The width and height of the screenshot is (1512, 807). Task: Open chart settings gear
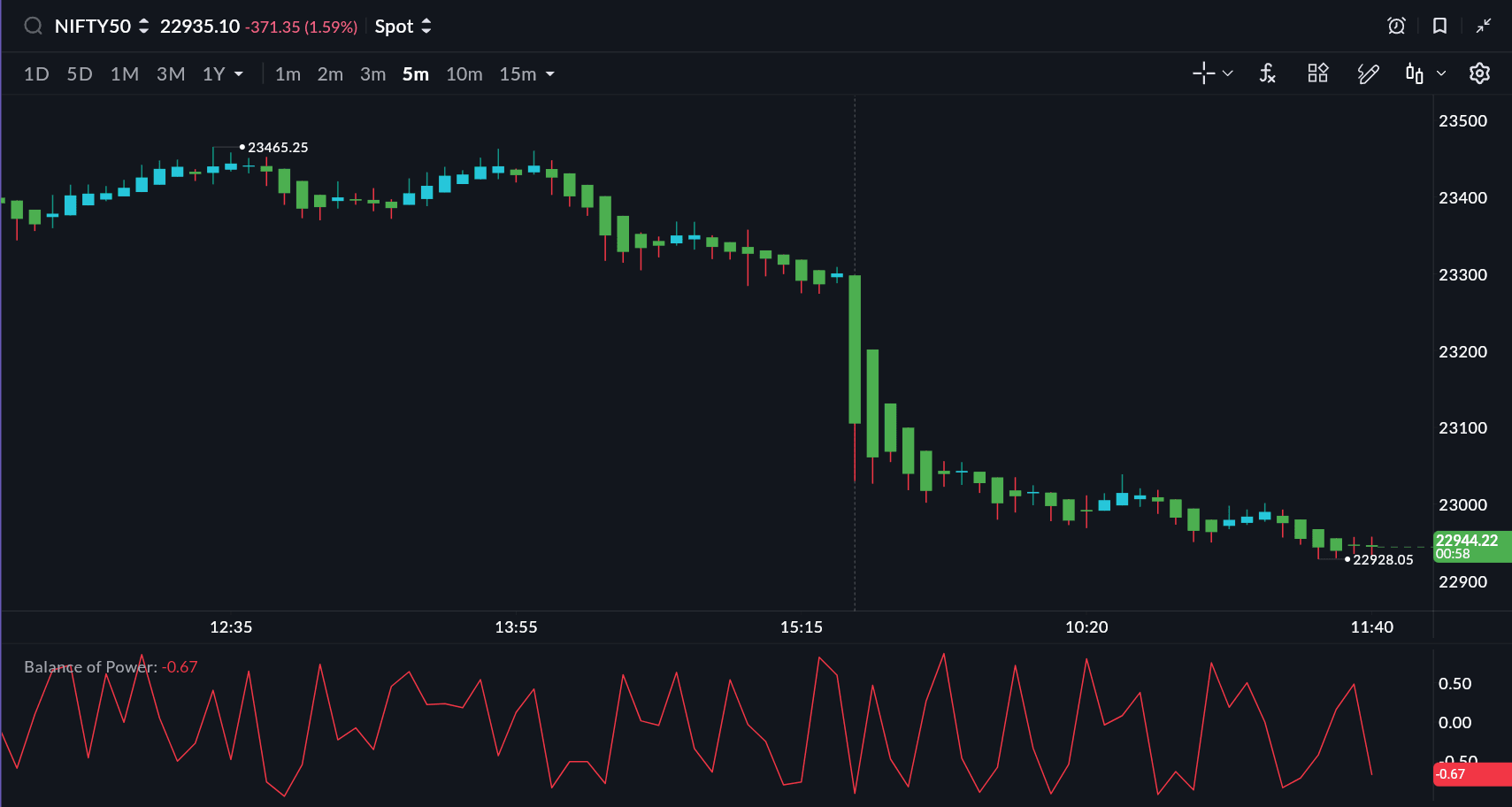coord(1479,73)
